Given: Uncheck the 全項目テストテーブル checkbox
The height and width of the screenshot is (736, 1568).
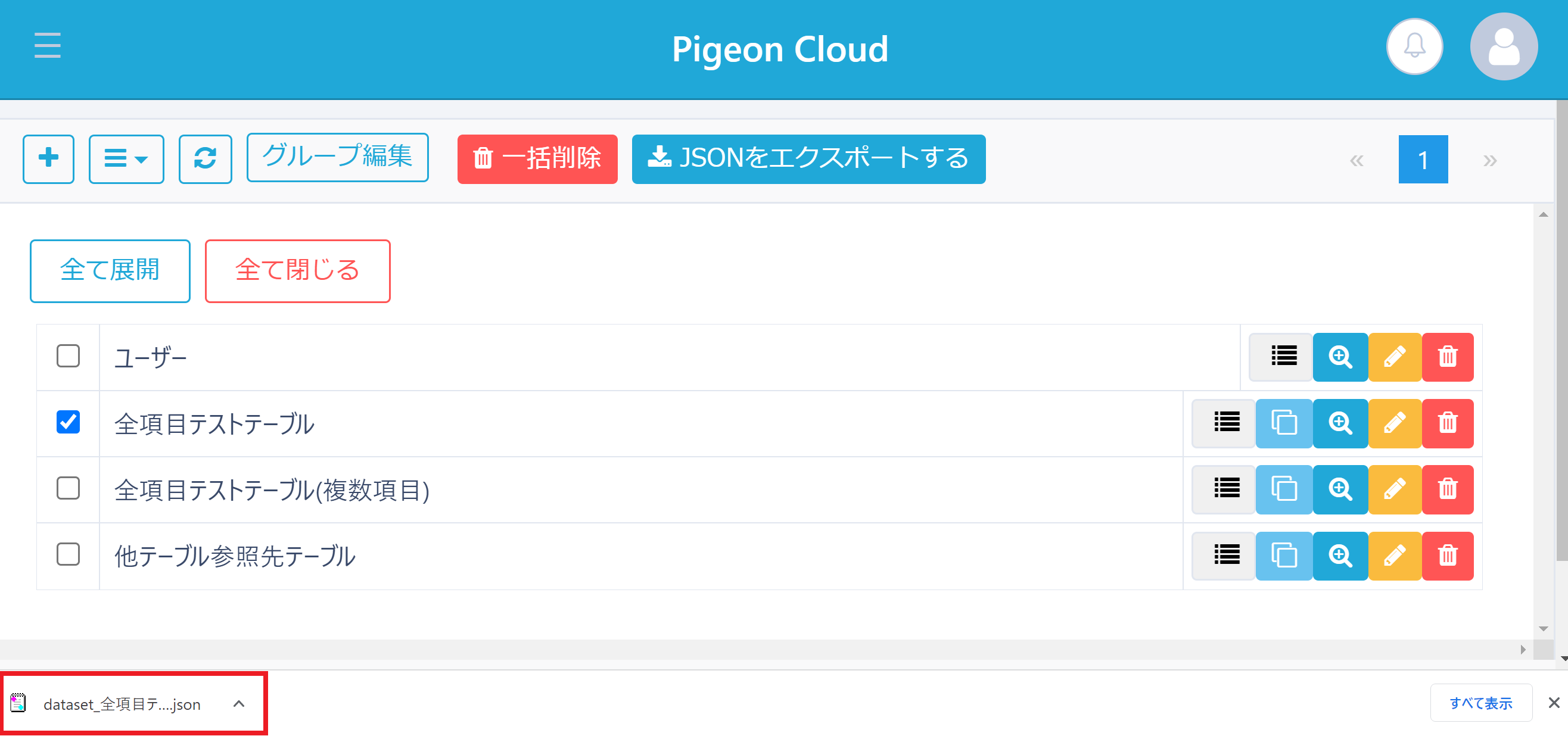Looking at the screenshot, I should tap(68, 422).
